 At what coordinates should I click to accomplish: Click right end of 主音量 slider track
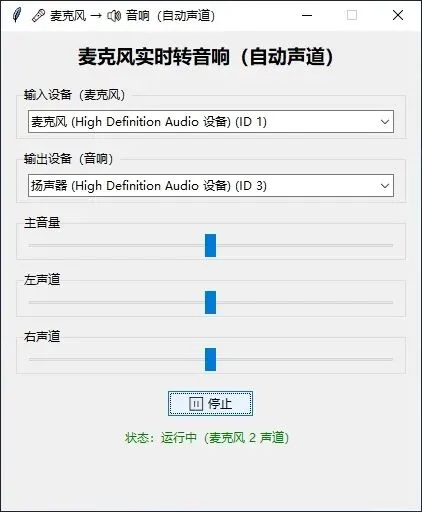click(389, 245)
